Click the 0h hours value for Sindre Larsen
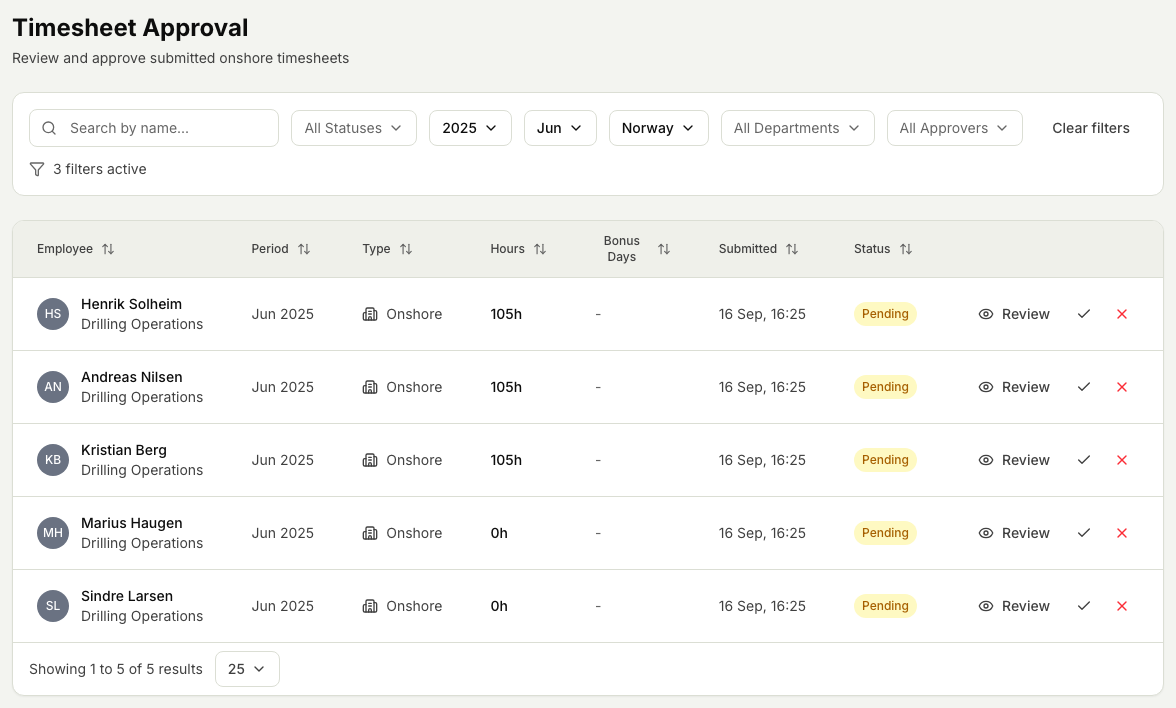The height and width of the screenshot is (708, 1176). point(500,606)
